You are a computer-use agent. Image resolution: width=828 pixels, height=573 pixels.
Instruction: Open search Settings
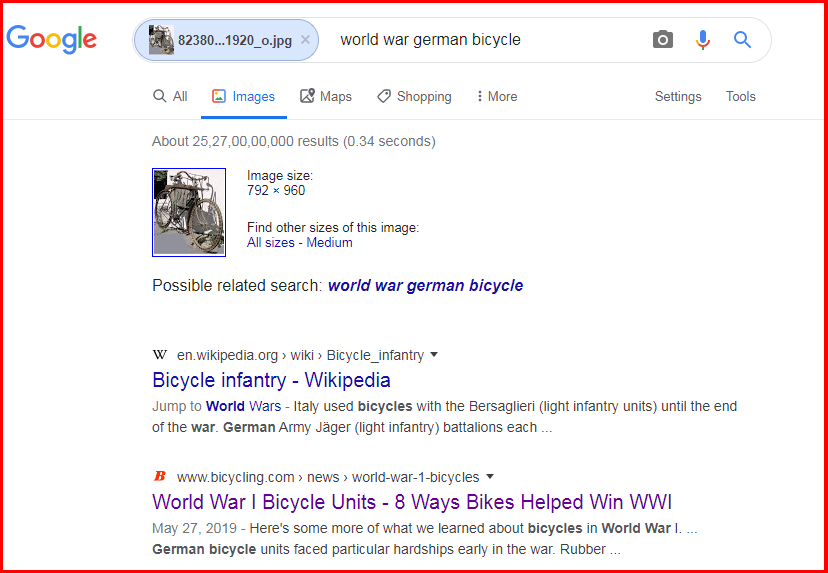pos(678,96)
